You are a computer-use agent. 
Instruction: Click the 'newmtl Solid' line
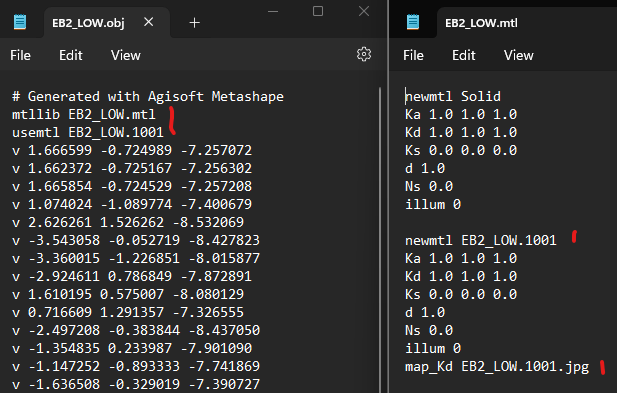tap(453, 96)
